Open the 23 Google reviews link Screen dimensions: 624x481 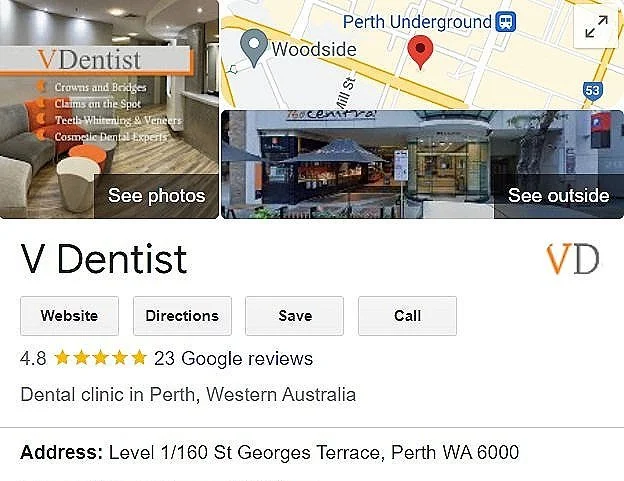click(234, 358)
